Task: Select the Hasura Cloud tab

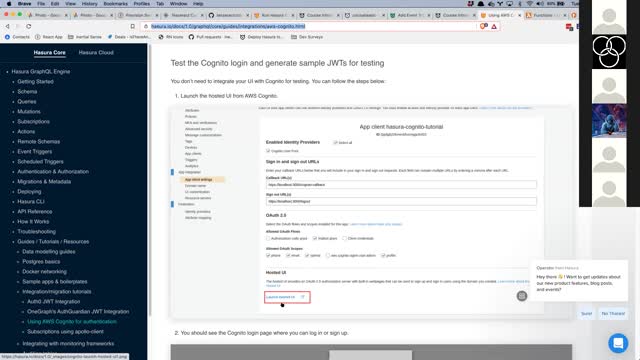Action: (x=96, y=53)
